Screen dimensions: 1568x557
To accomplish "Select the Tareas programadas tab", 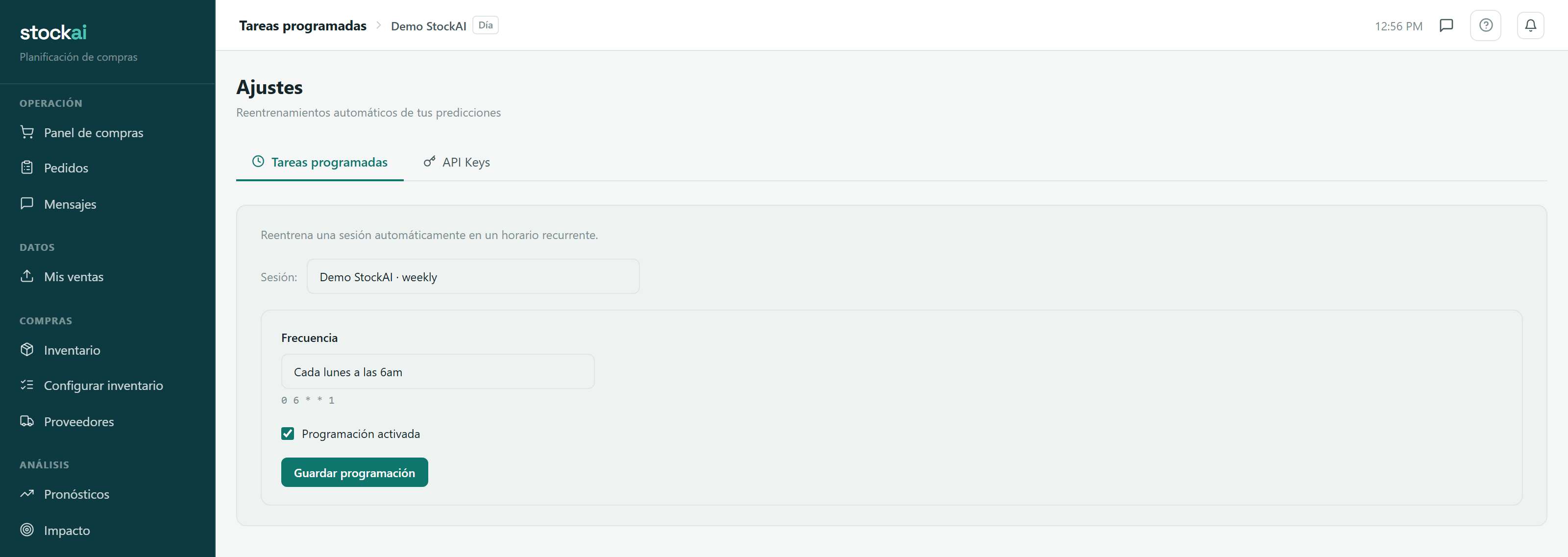I will point(319,163).
